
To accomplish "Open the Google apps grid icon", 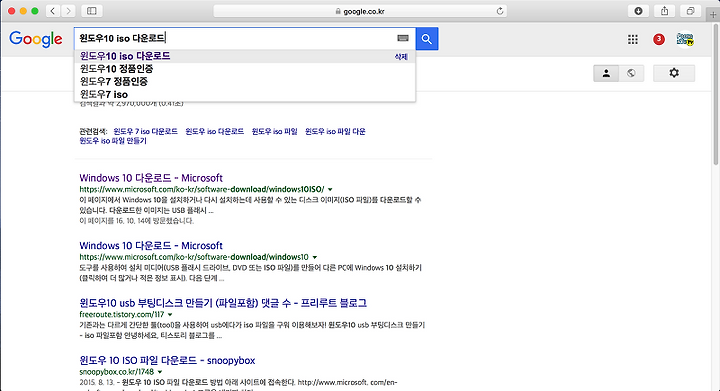I will click(633, 39).
